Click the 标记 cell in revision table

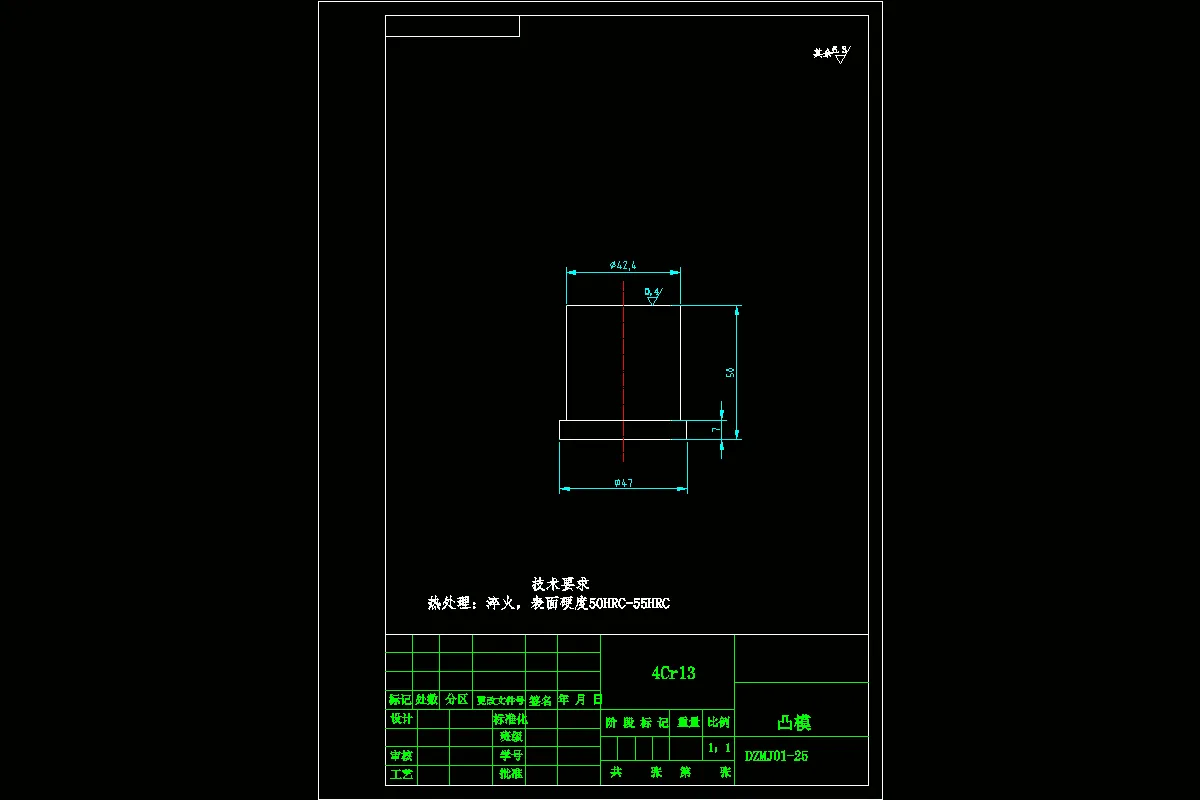(x=399, y=700)
